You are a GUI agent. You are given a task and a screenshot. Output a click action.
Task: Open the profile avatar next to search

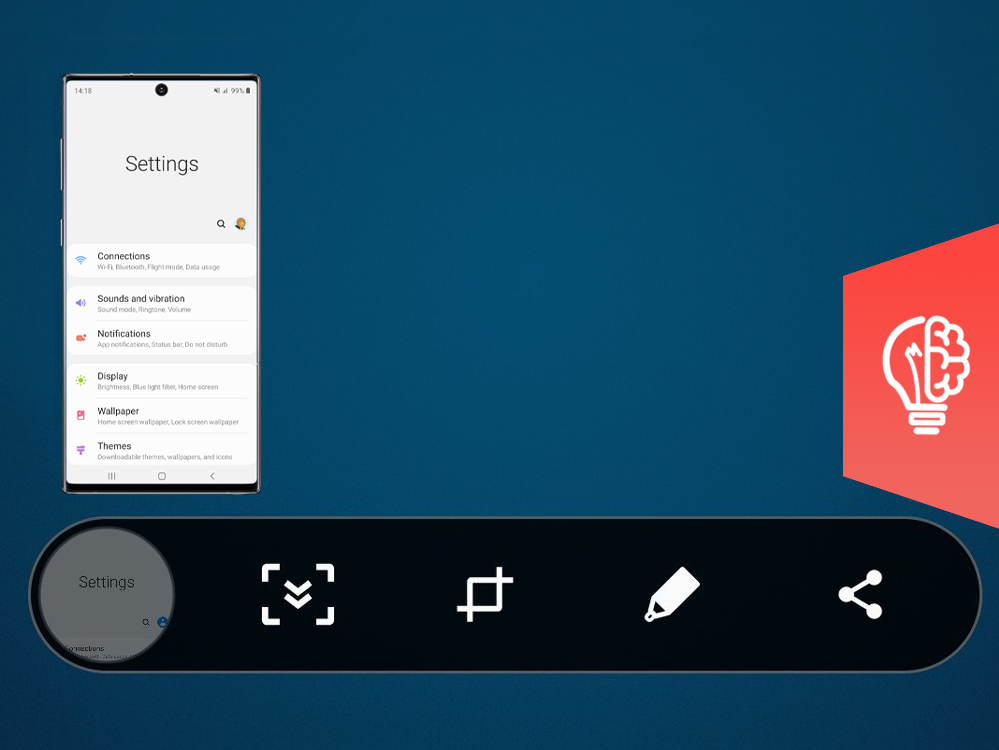point(241,224)
